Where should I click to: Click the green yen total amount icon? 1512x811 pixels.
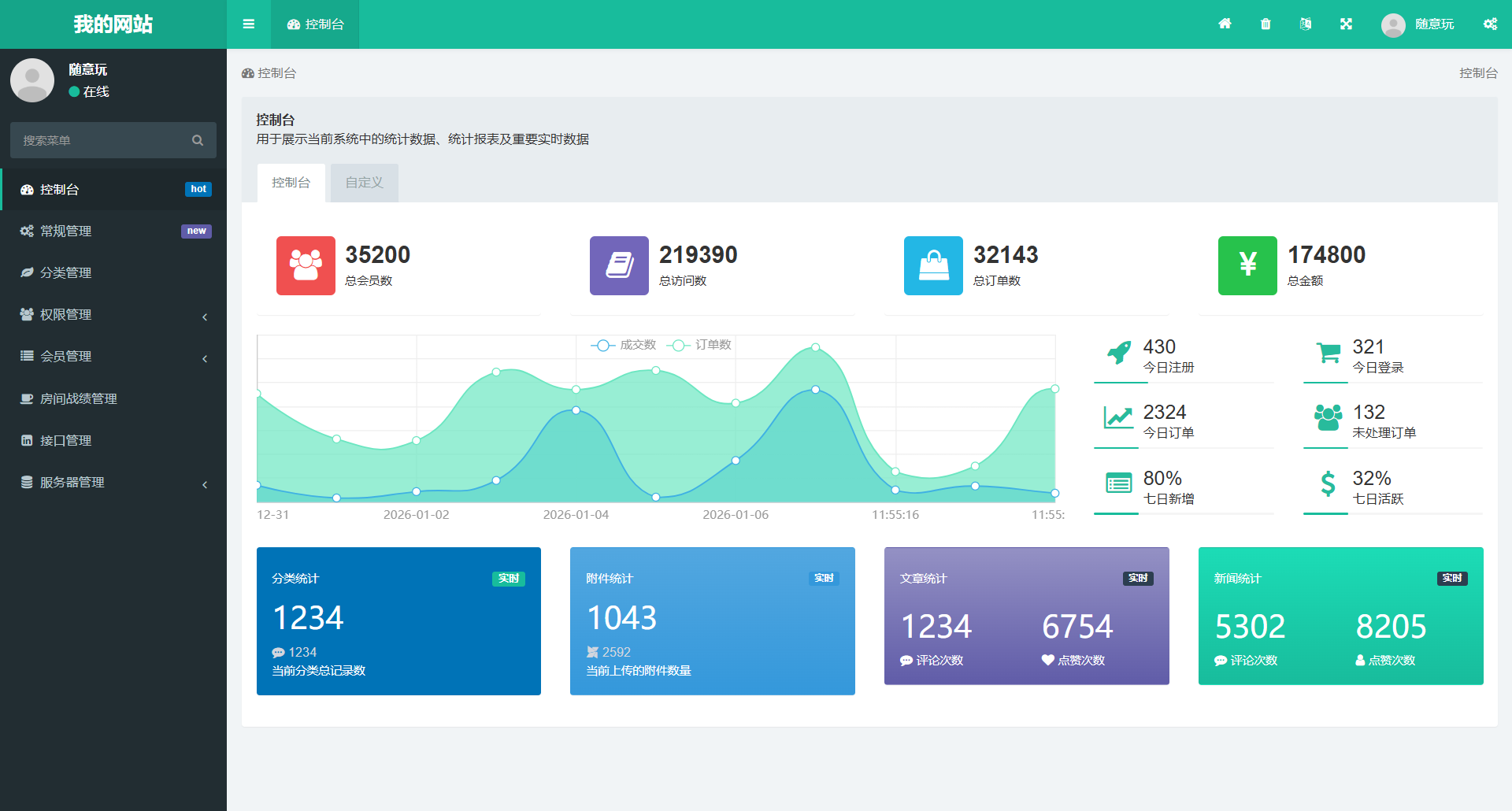click(x=1247, y=265)
